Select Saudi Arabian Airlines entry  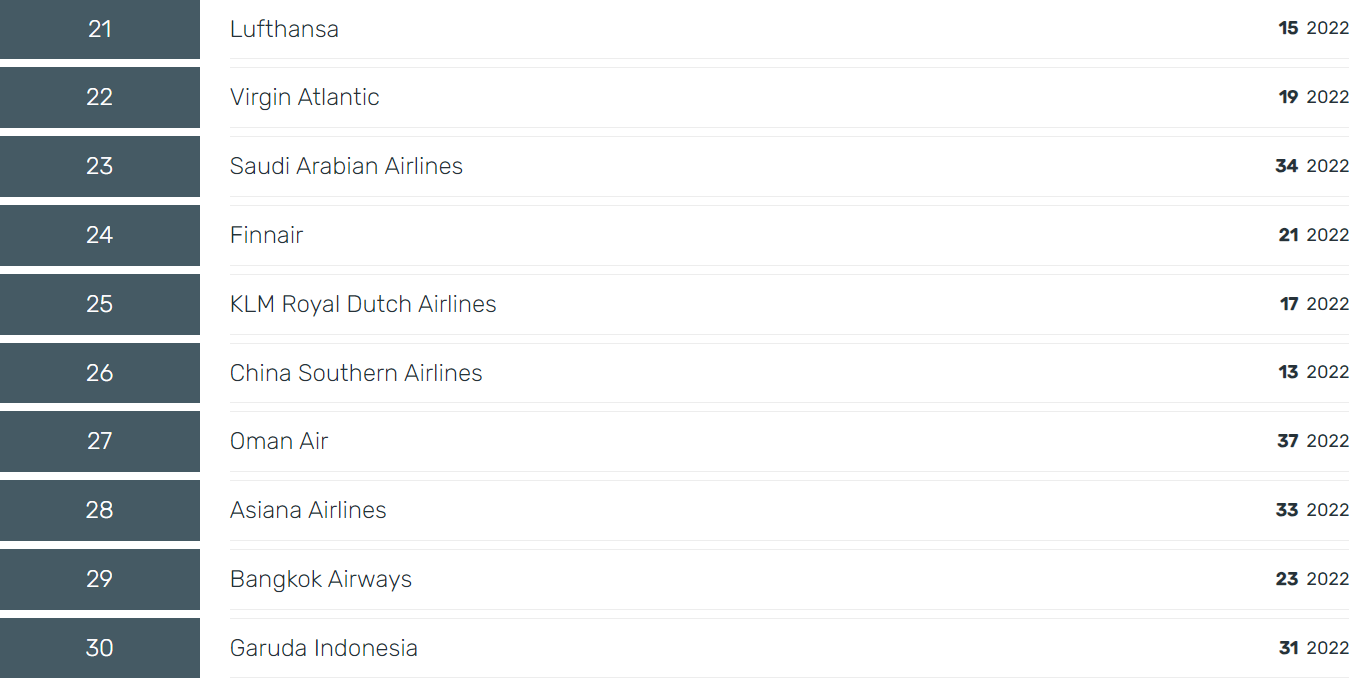(346, 166)
